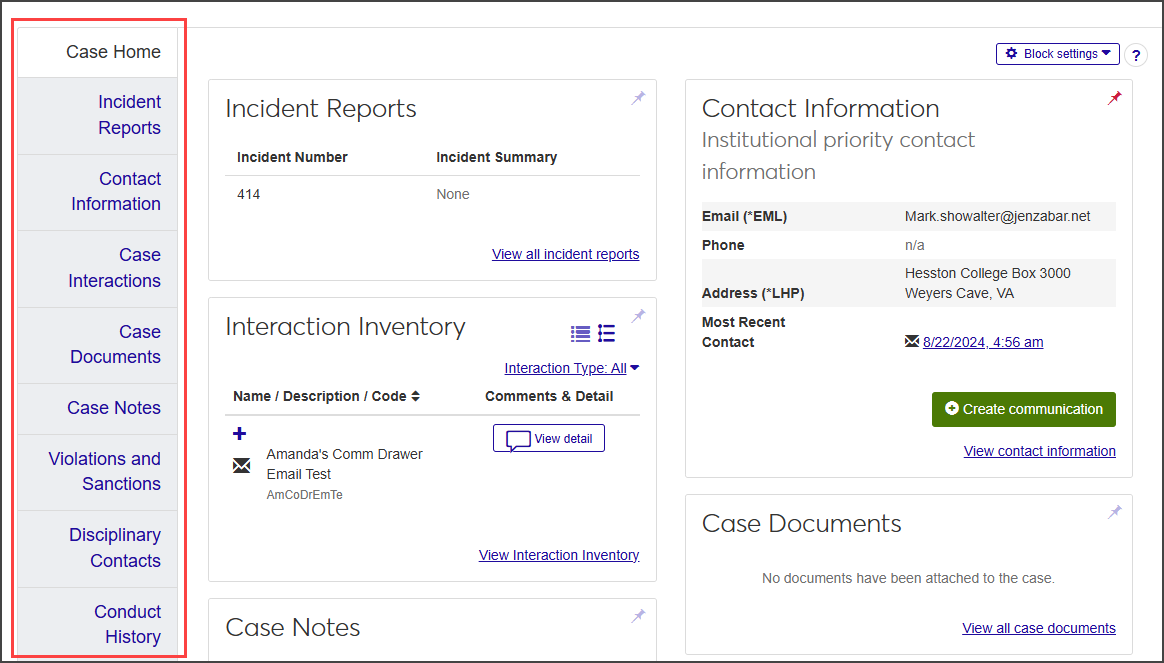Click the View detail button
1164x663 pixels.
pos(549,439)
